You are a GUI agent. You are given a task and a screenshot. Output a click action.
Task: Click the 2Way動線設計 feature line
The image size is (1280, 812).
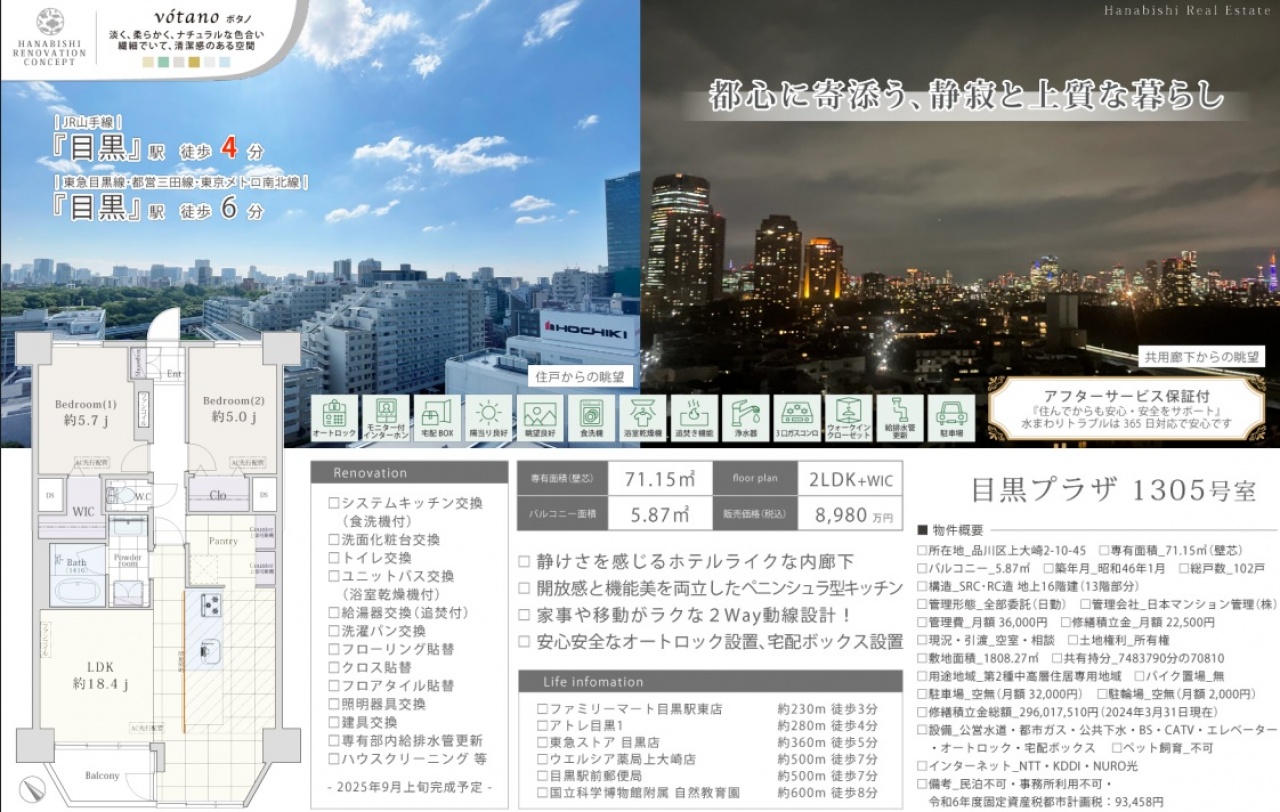684,615
